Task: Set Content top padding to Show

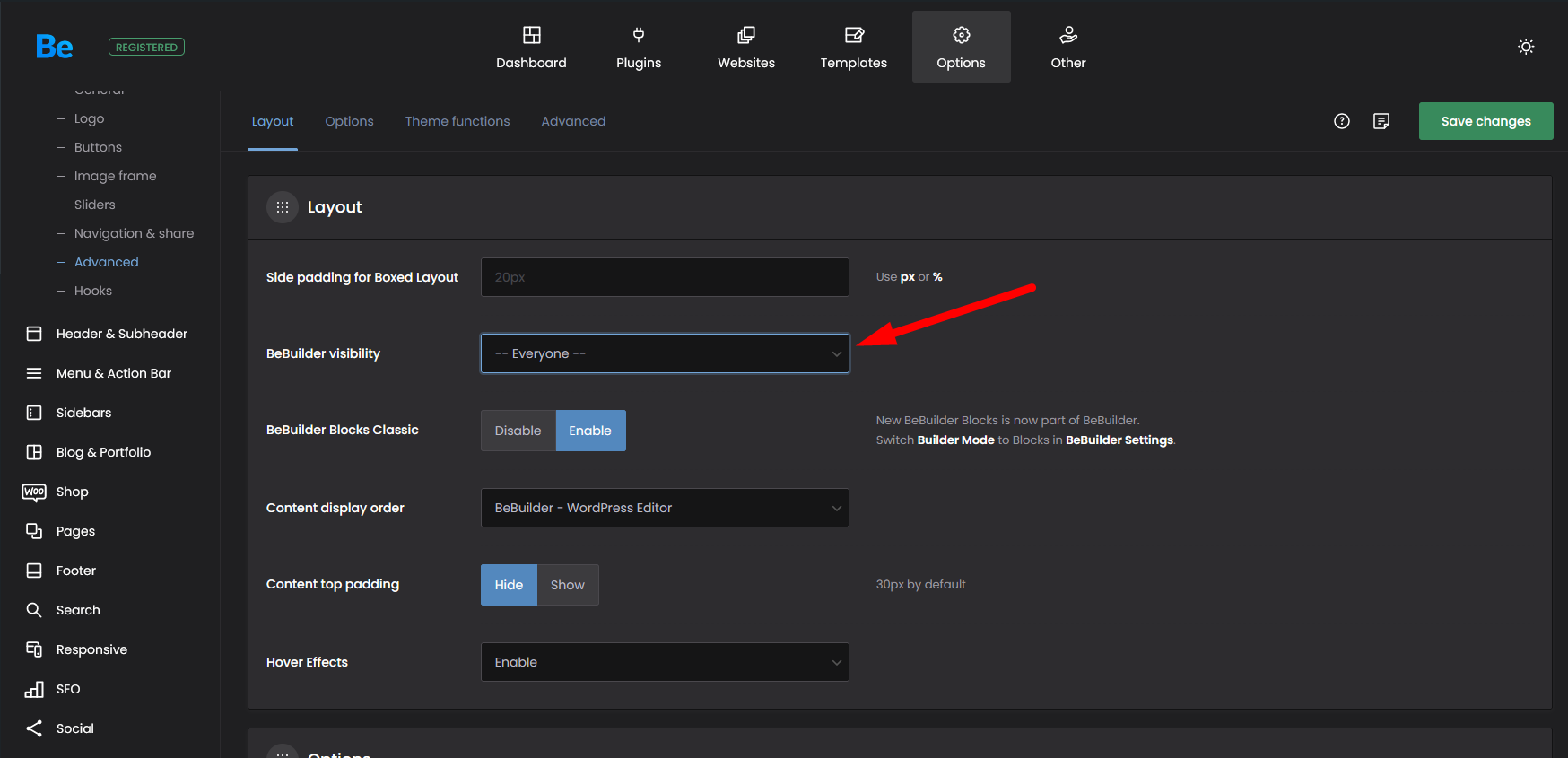Action: click(568, 585)
